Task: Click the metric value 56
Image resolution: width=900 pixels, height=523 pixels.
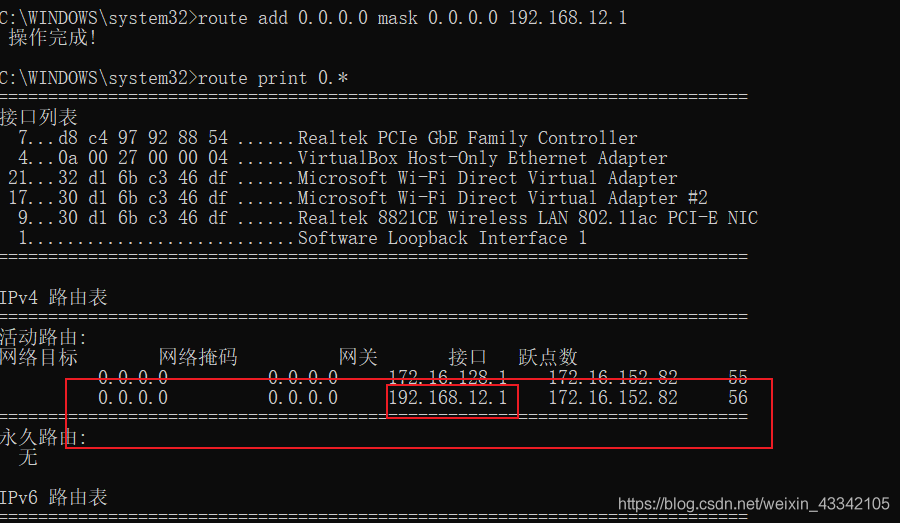Action: coord(738,398)
